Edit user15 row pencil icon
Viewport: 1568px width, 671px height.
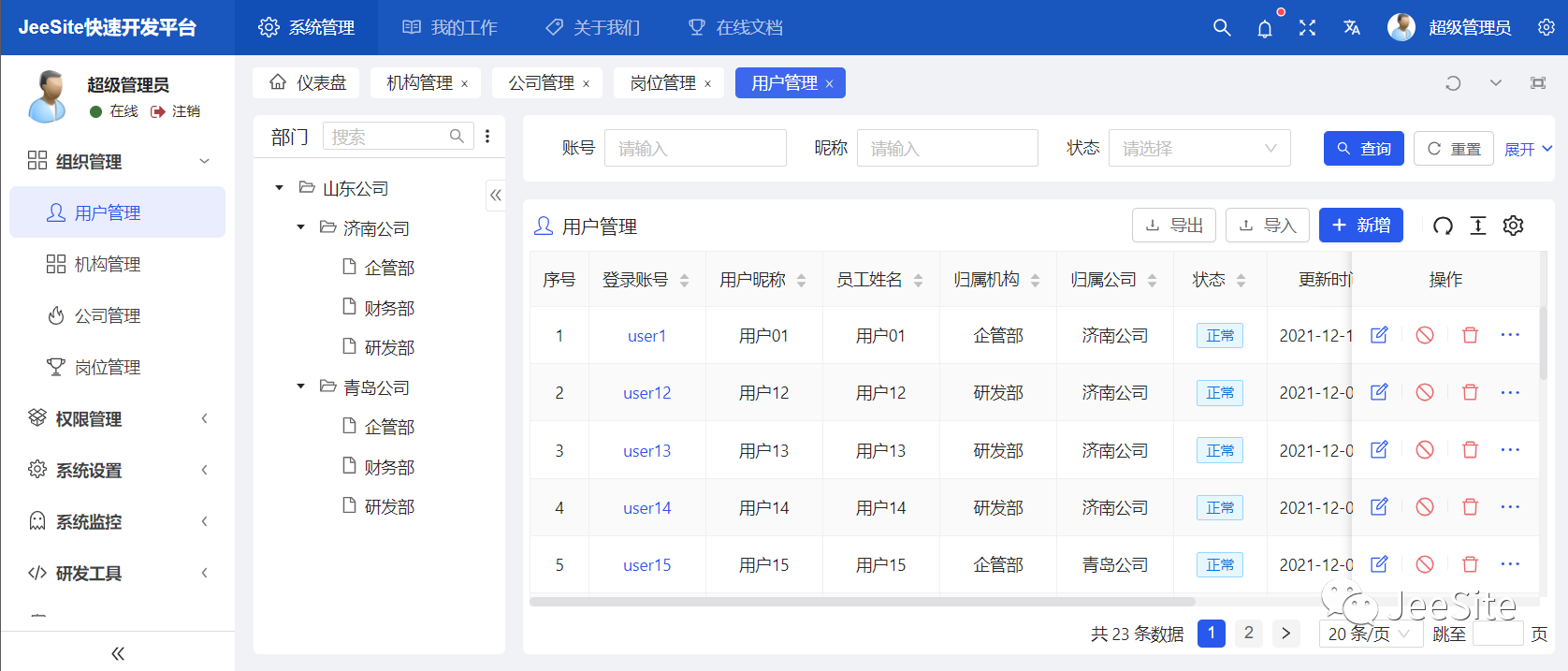pyautogui.click(x=1379, y=564)
